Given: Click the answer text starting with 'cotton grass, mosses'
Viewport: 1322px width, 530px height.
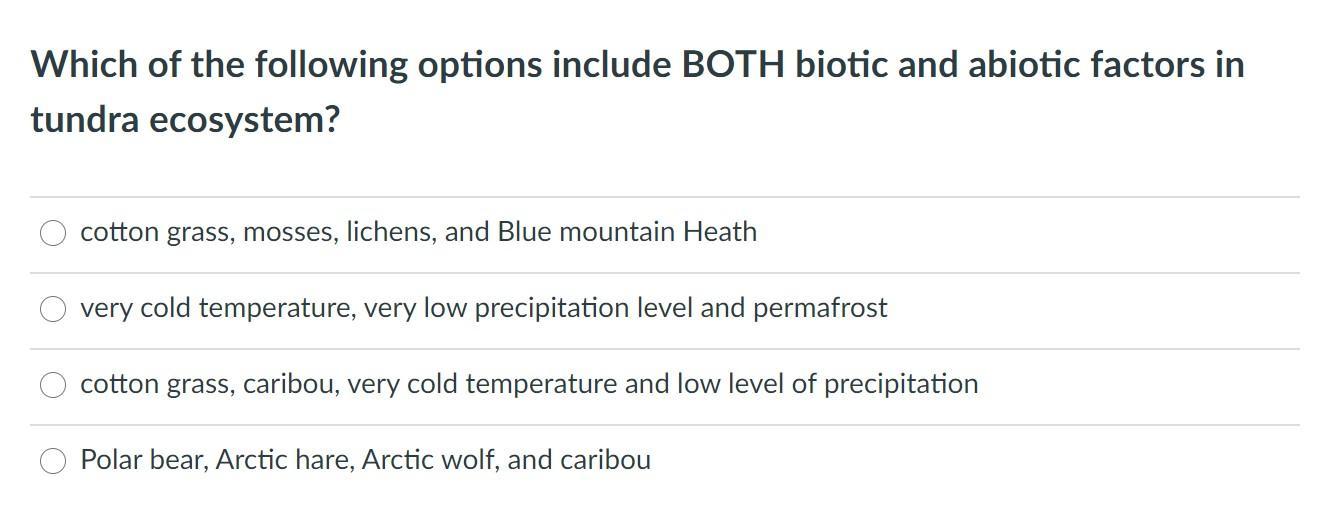Looking at the screenshot, I should click(x=418, y=232).
